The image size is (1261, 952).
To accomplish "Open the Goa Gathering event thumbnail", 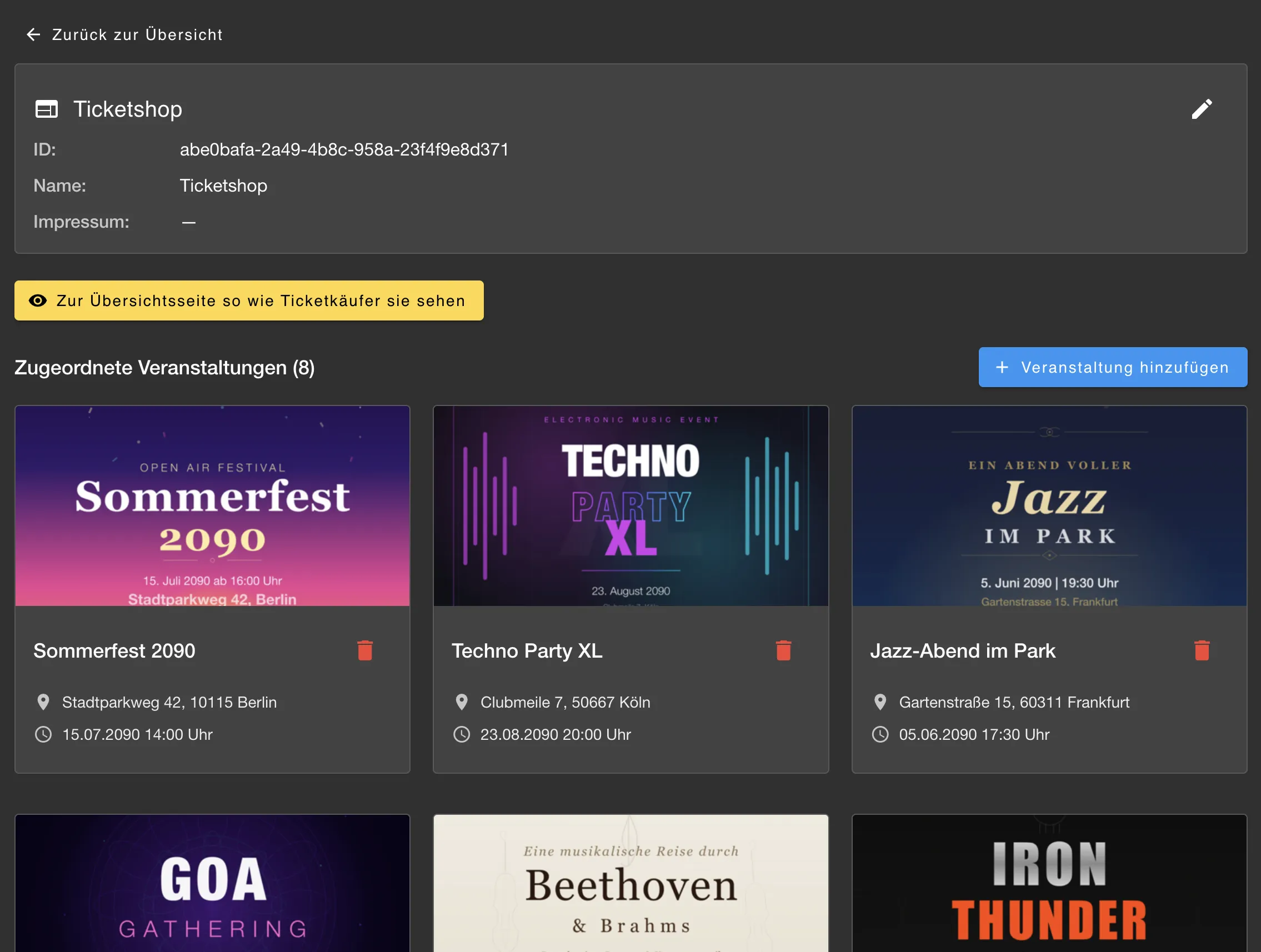I will point(212,884).
